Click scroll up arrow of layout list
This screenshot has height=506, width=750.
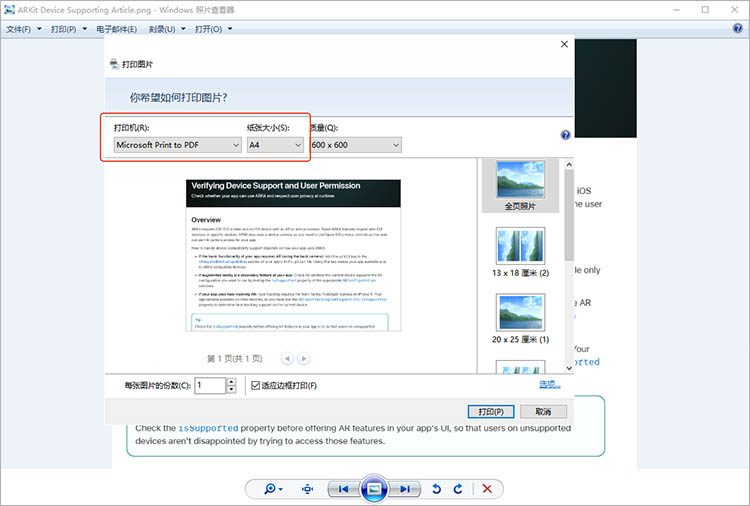coord(569,165)
